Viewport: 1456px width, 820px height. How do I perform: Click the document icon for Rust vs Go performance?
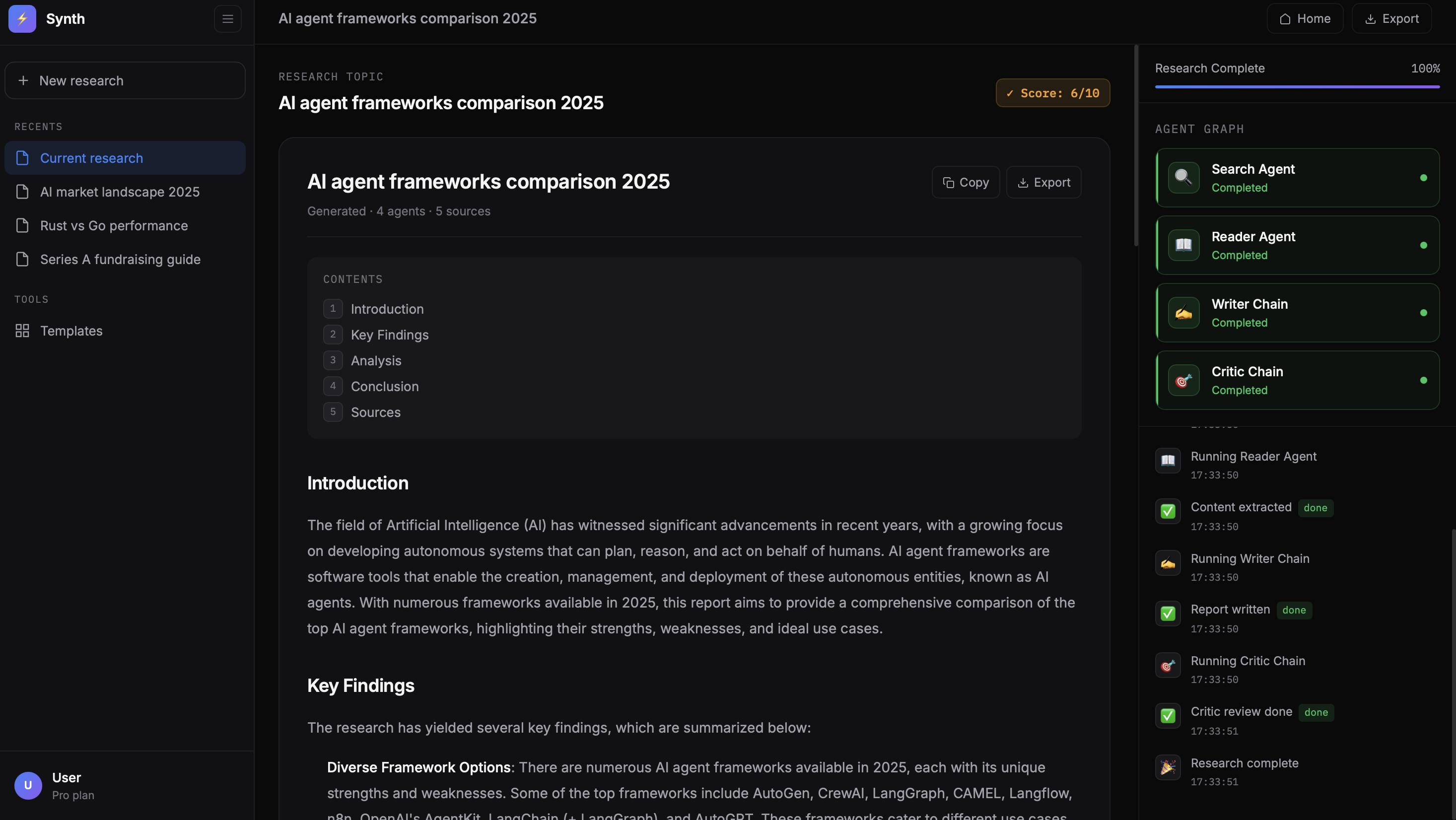tap(22, 225)
